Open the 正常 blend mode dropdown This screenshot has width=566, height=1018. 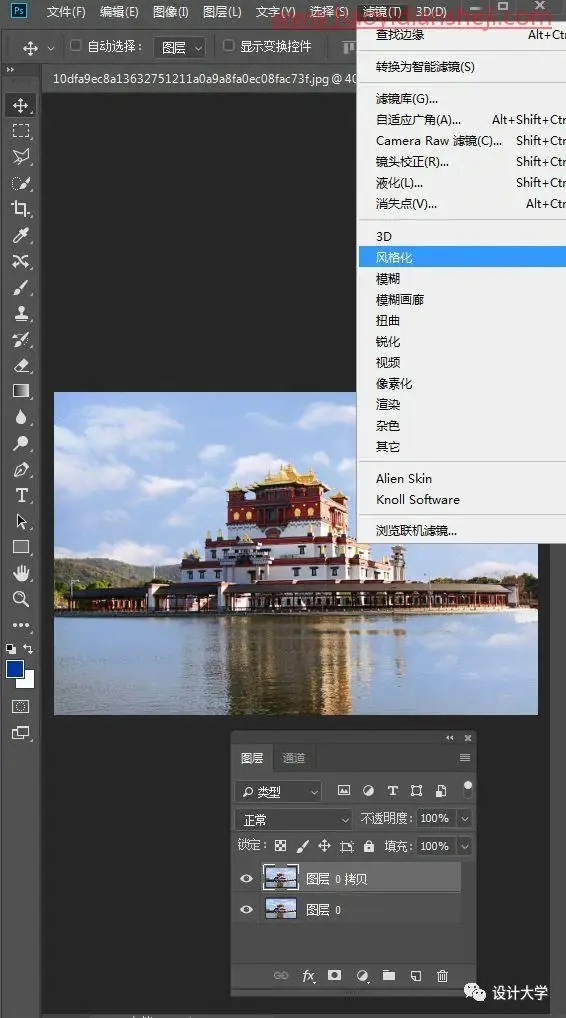tap(293, 819)
